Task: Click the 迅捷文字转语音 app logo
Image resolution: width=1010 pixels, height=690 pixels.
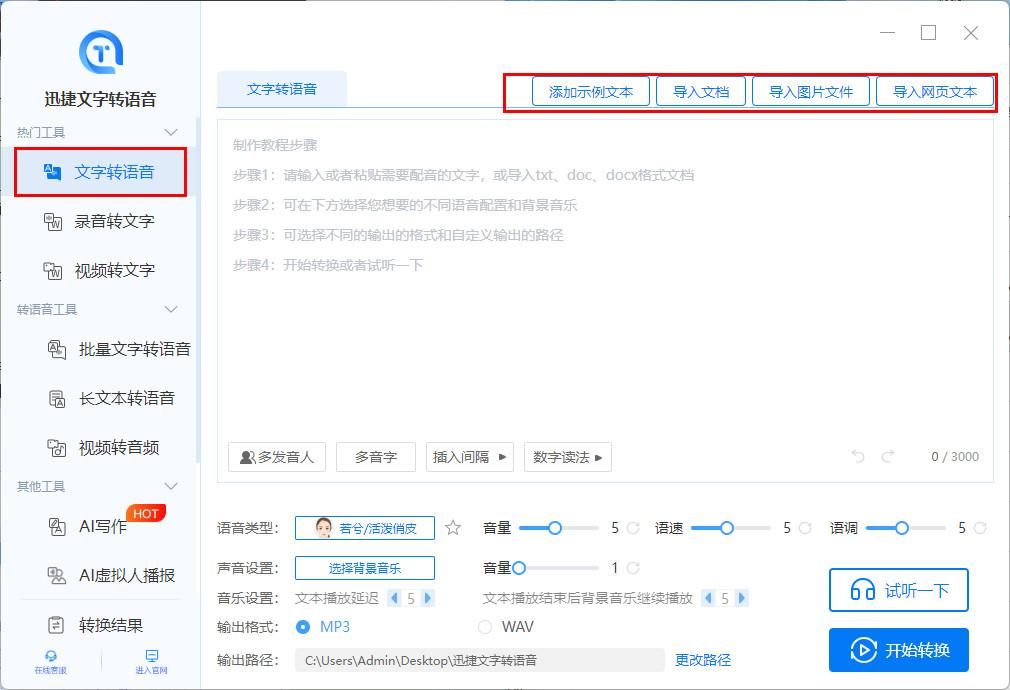Action: point(100,52)
